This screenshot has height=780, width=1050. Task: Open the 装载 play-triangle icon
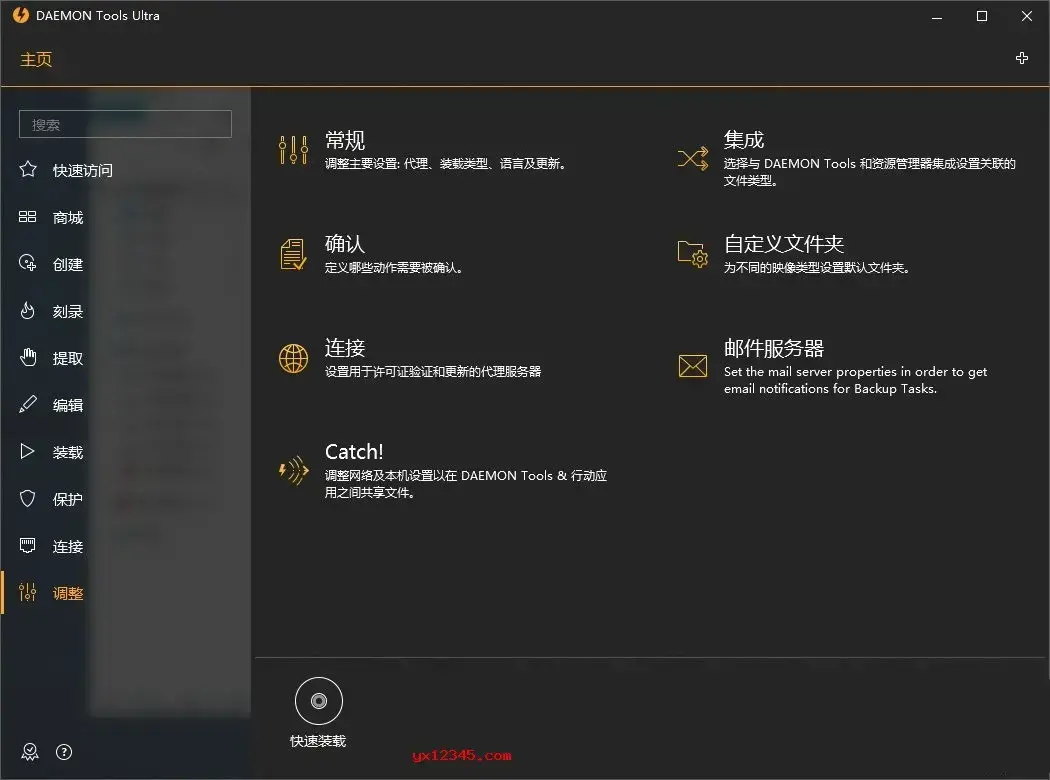tap(27, 451)
